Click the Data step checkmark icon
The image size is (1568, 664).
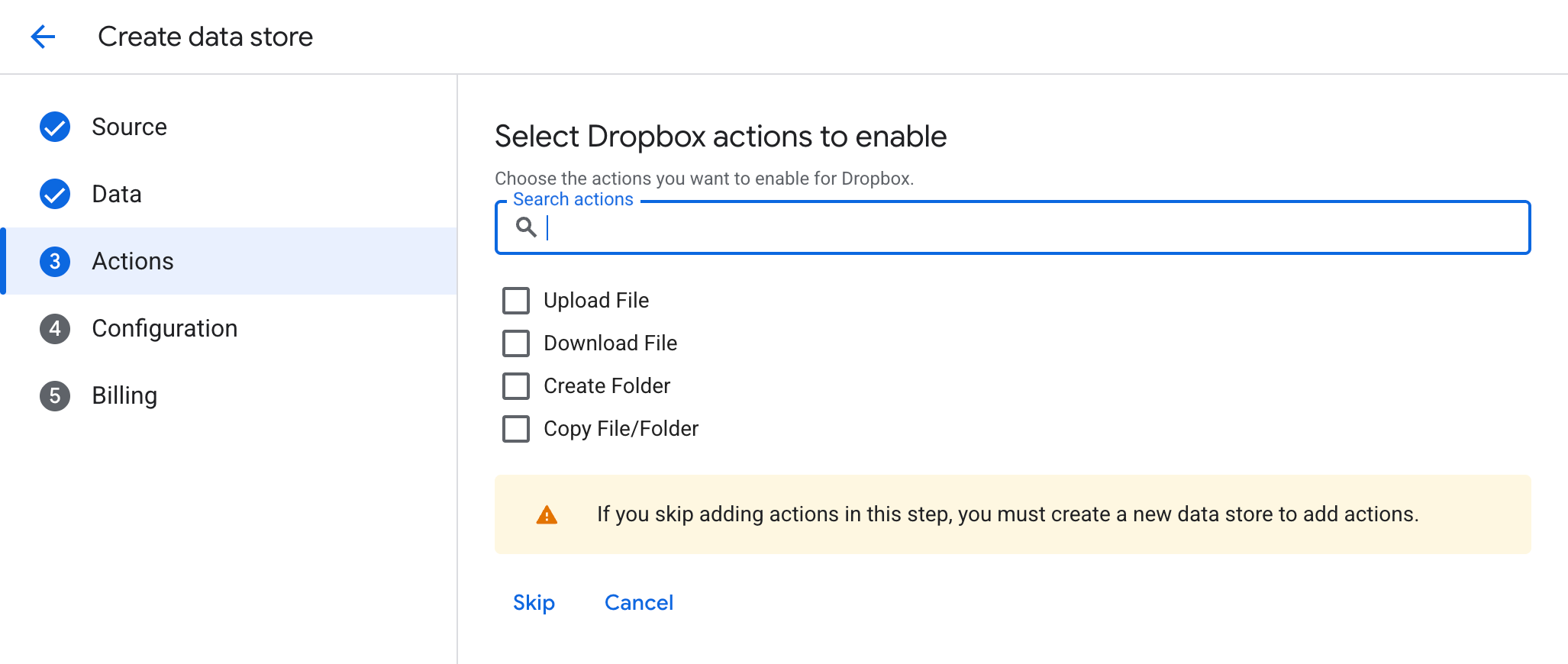point(55,194)
